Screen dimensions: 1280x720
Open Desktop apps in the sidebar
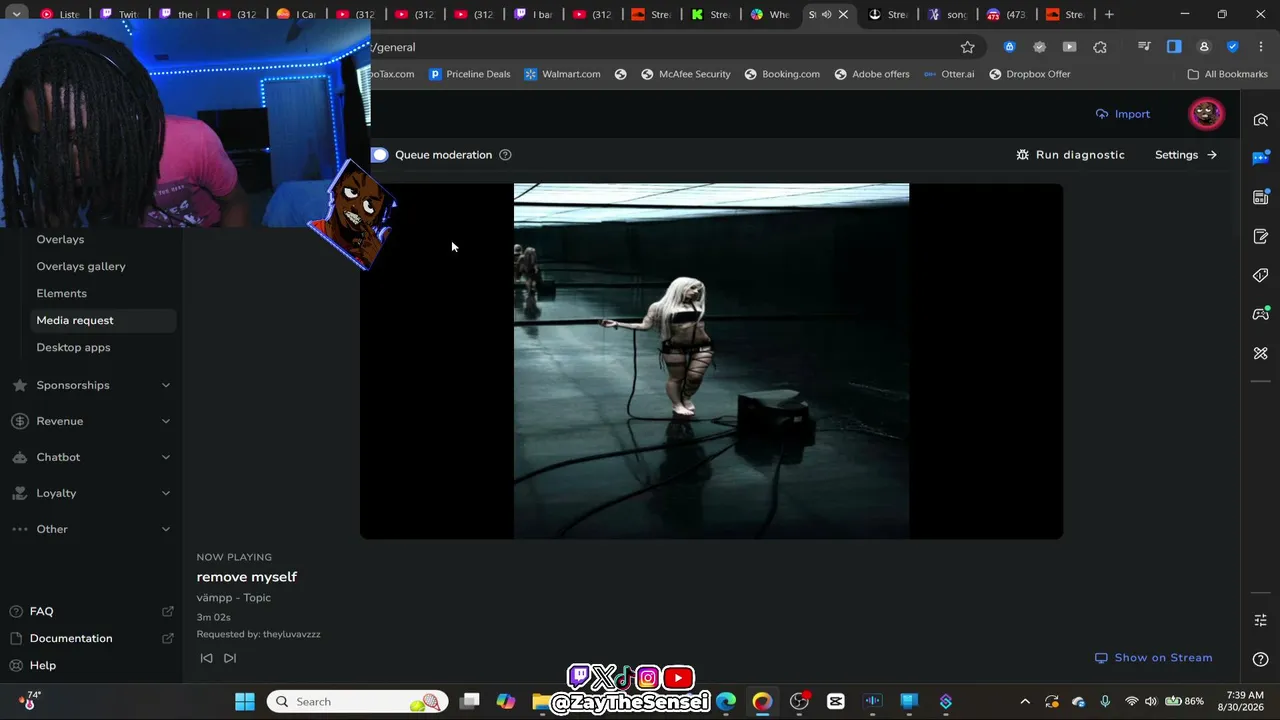pos(73,347)
